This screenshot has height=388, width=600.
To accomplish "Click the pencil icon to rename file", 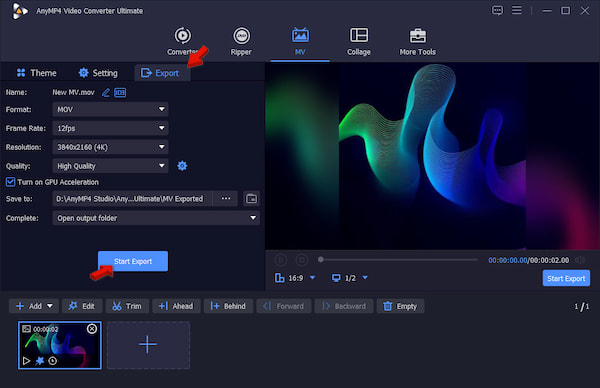I will 106,93.
